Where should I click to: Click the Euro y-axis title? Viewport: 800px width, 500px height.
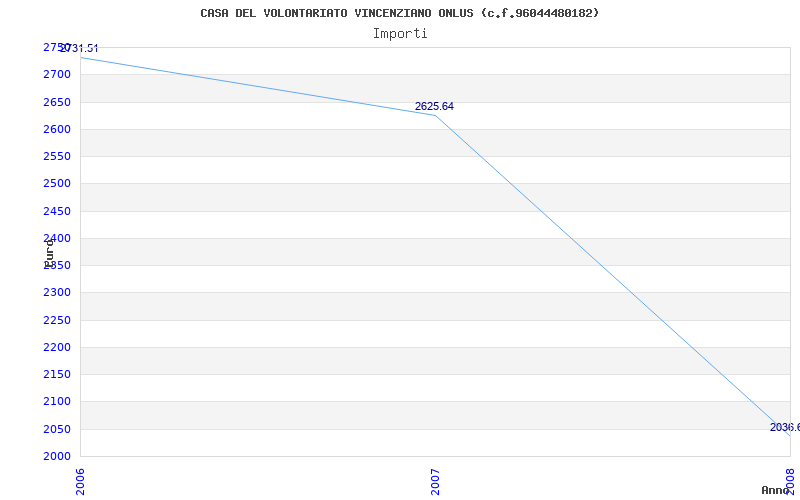pos(49,254)
